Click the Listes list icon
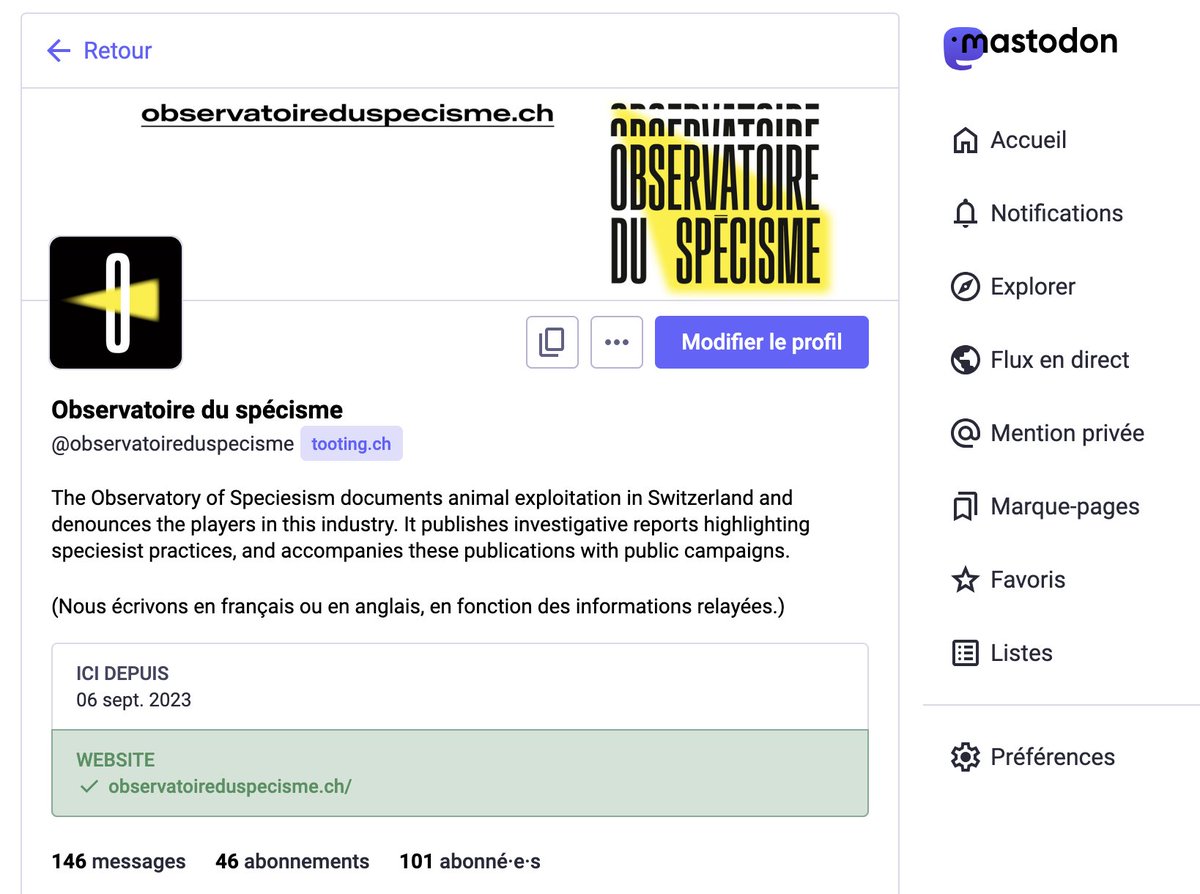Viewport: 1200px width, 894px height. click(965, 653)
